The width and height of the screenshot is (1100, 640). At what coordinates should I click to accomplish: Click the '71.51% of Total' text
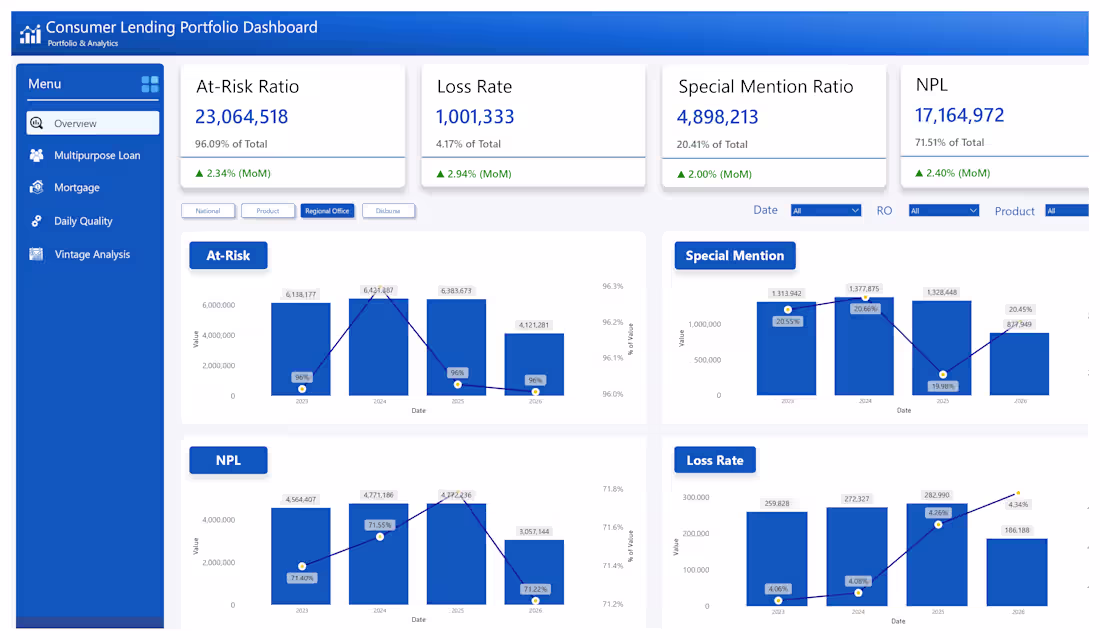[x=949, y=142]
